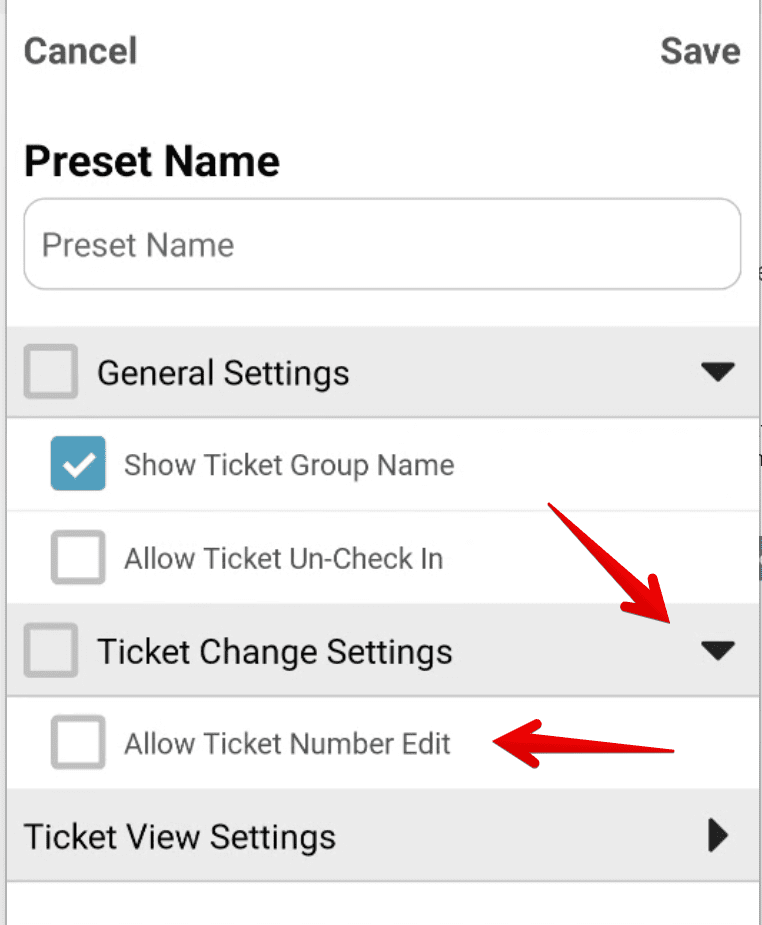Viewport: 762px width, 925px height.
Task: Select the Show Ticket Group Name label
Action: [x=289, y=465]
